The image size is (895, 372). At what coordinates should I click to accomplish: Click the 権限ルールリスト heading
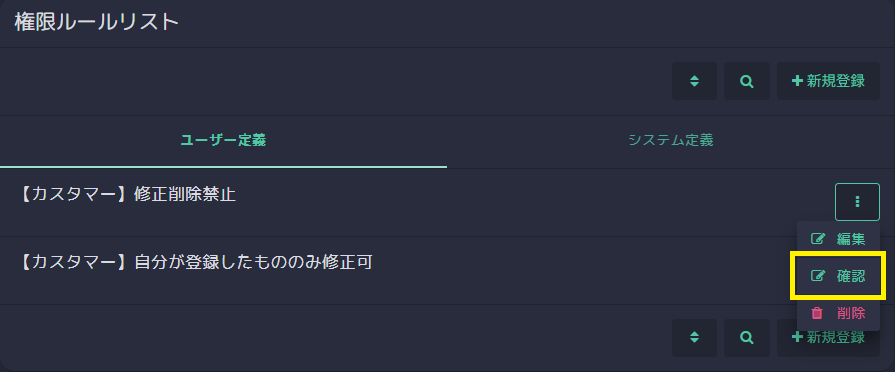click(96, 23)
